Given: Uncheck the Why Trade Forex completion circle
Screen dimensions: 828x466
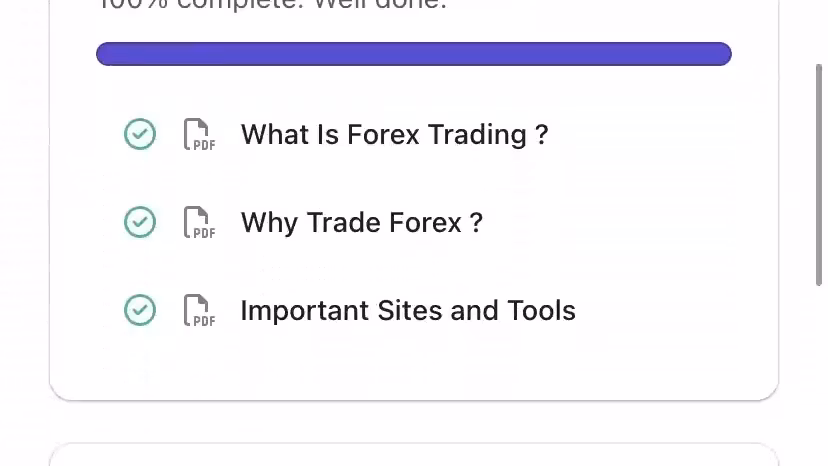Looking at the screenshot, I should click(140, 222).
